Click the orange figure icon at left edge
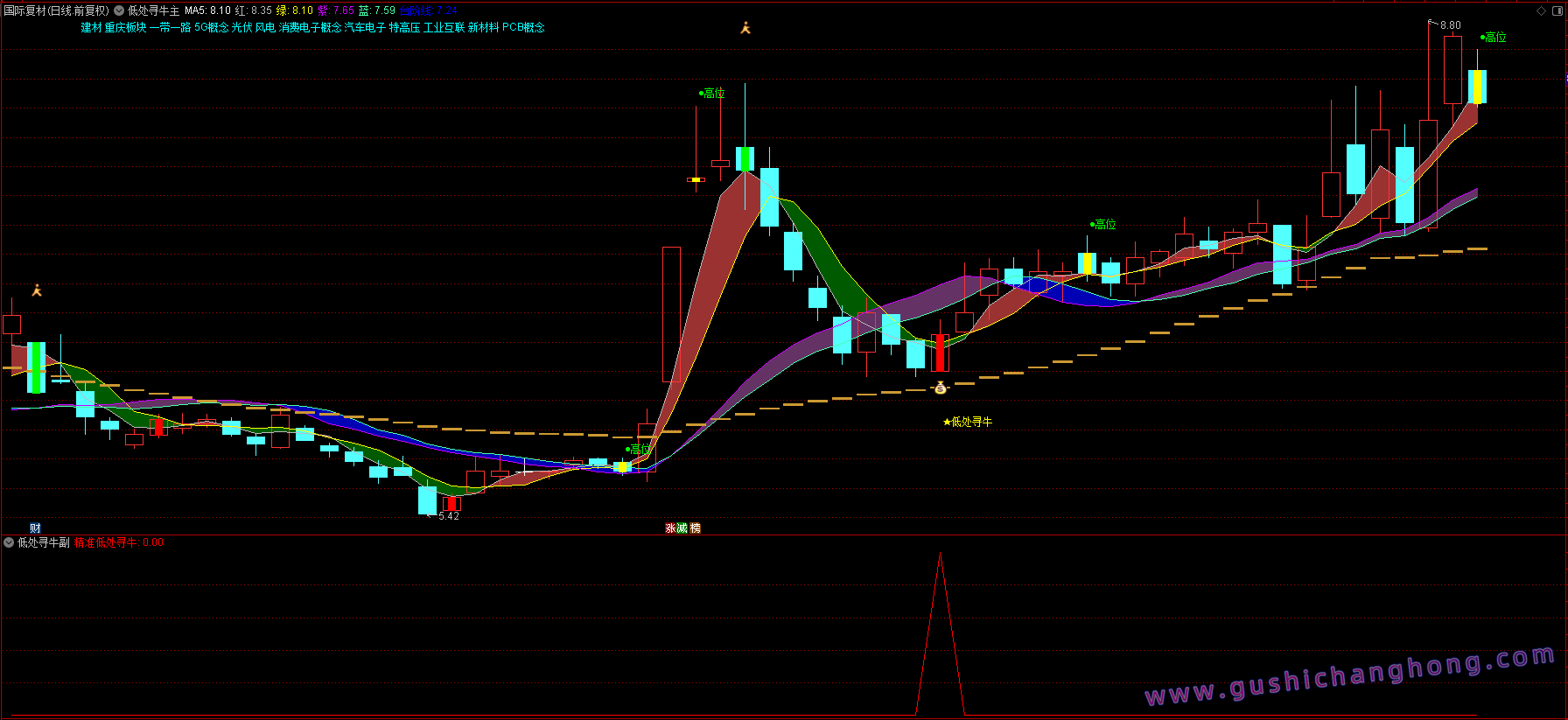The height and width of the screenshot is (720, 1568). coord(37,290)
